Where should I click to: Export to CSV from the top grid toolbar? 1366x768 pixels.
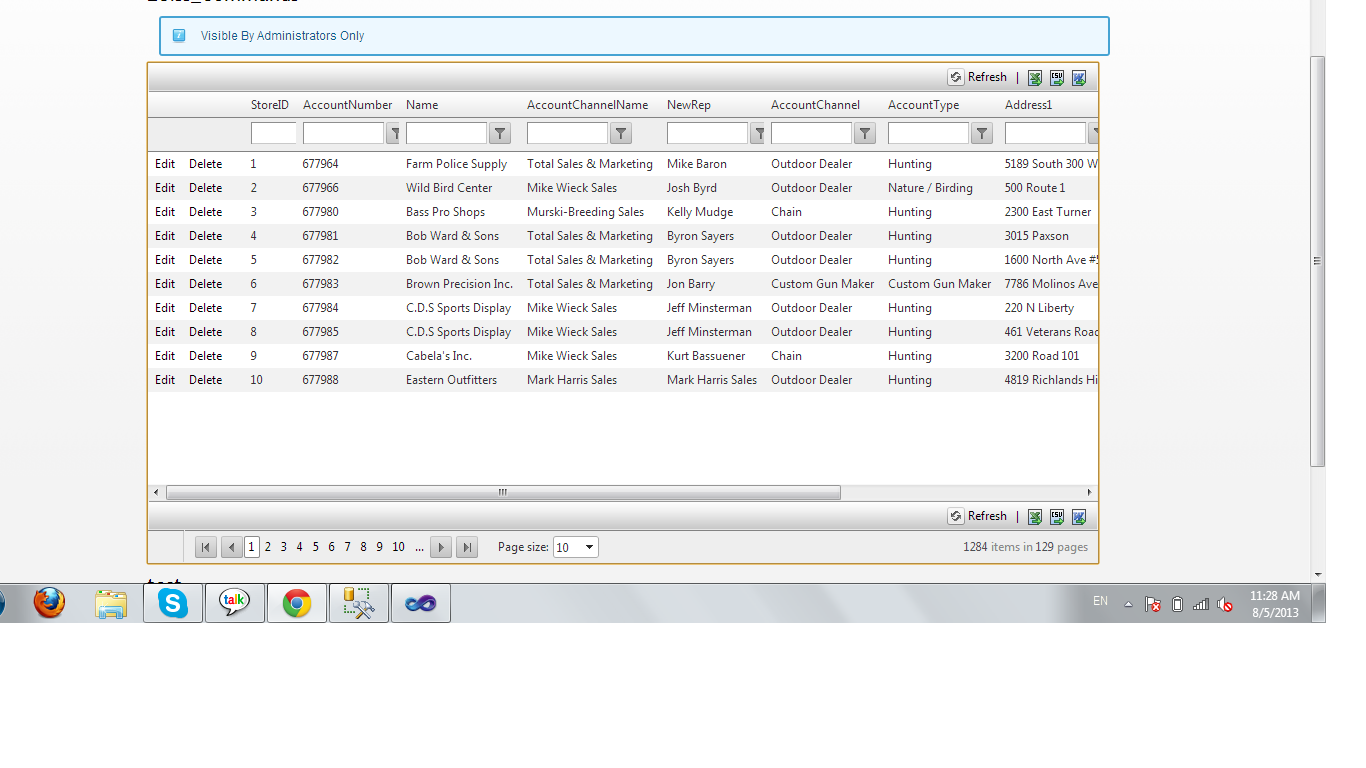coord(1057,78)
